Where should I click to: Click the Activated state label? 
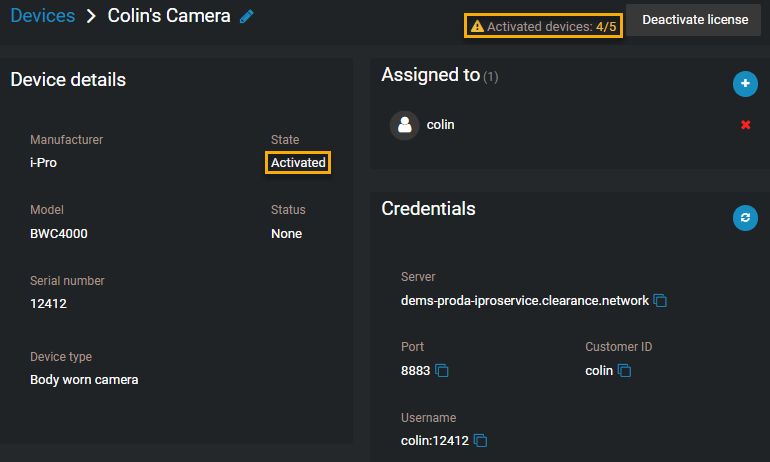(x=298, y=163)
